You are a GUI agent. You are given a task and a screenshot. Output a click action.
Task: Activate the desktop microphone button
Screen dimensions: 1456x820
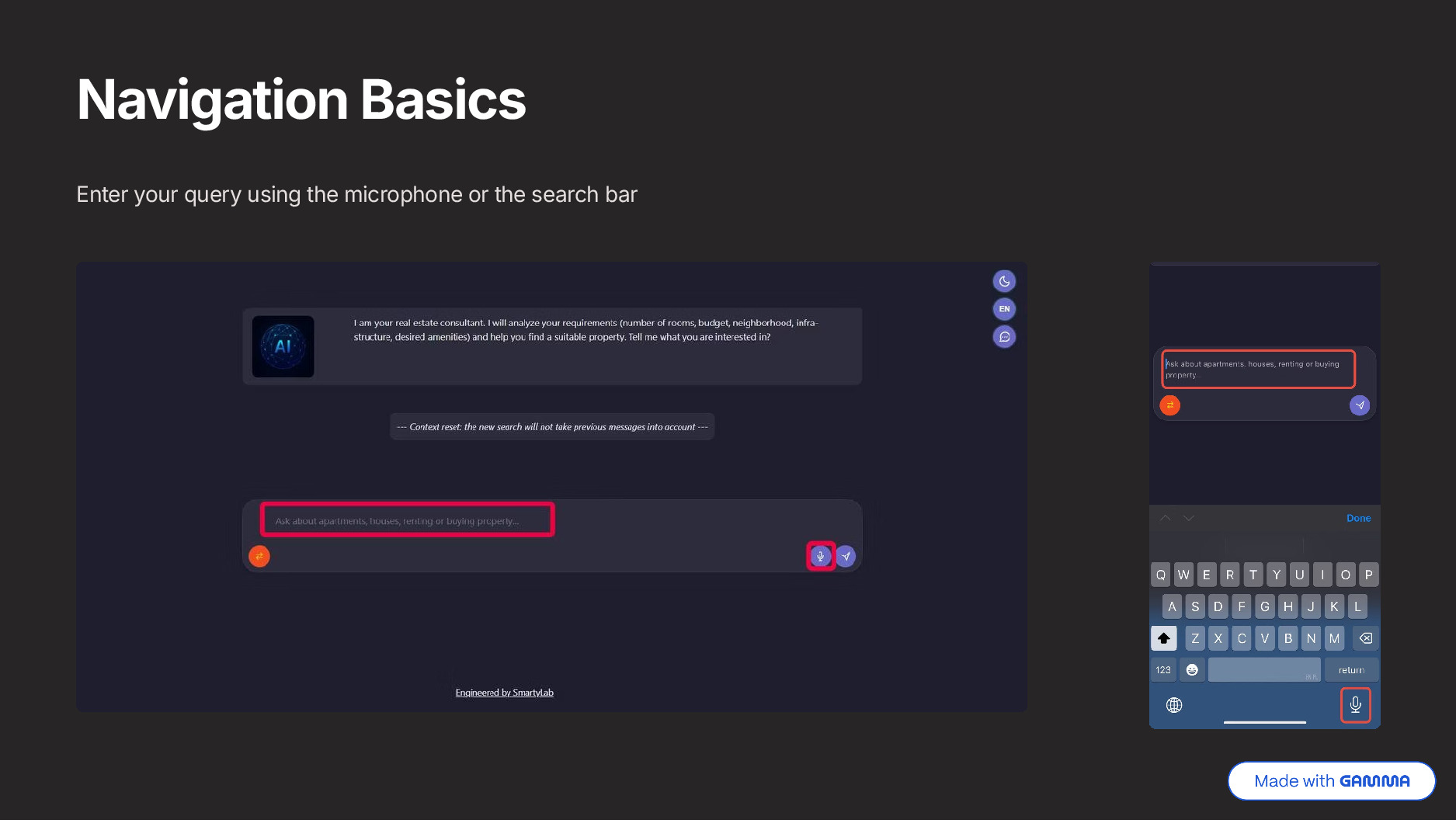[x=821, y=556]
